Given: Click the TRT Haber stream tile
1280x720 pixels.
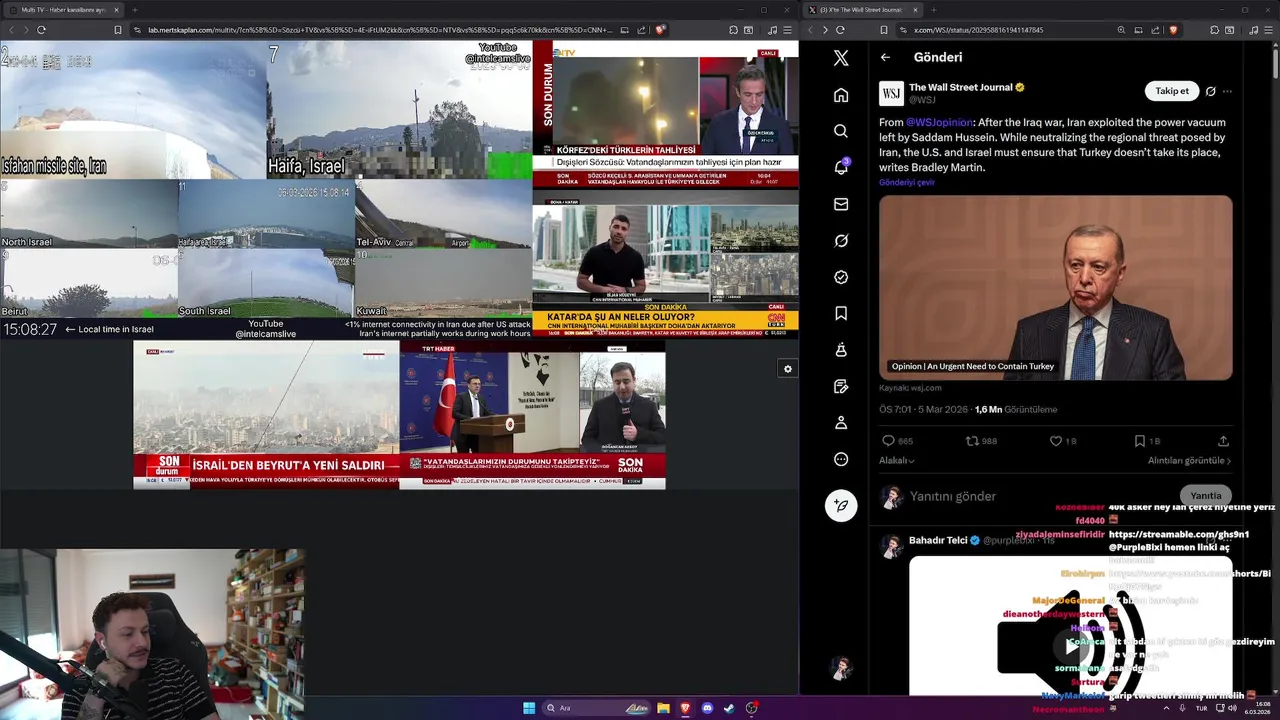Looking at the screenshot, I should click(x=532, y=415).
